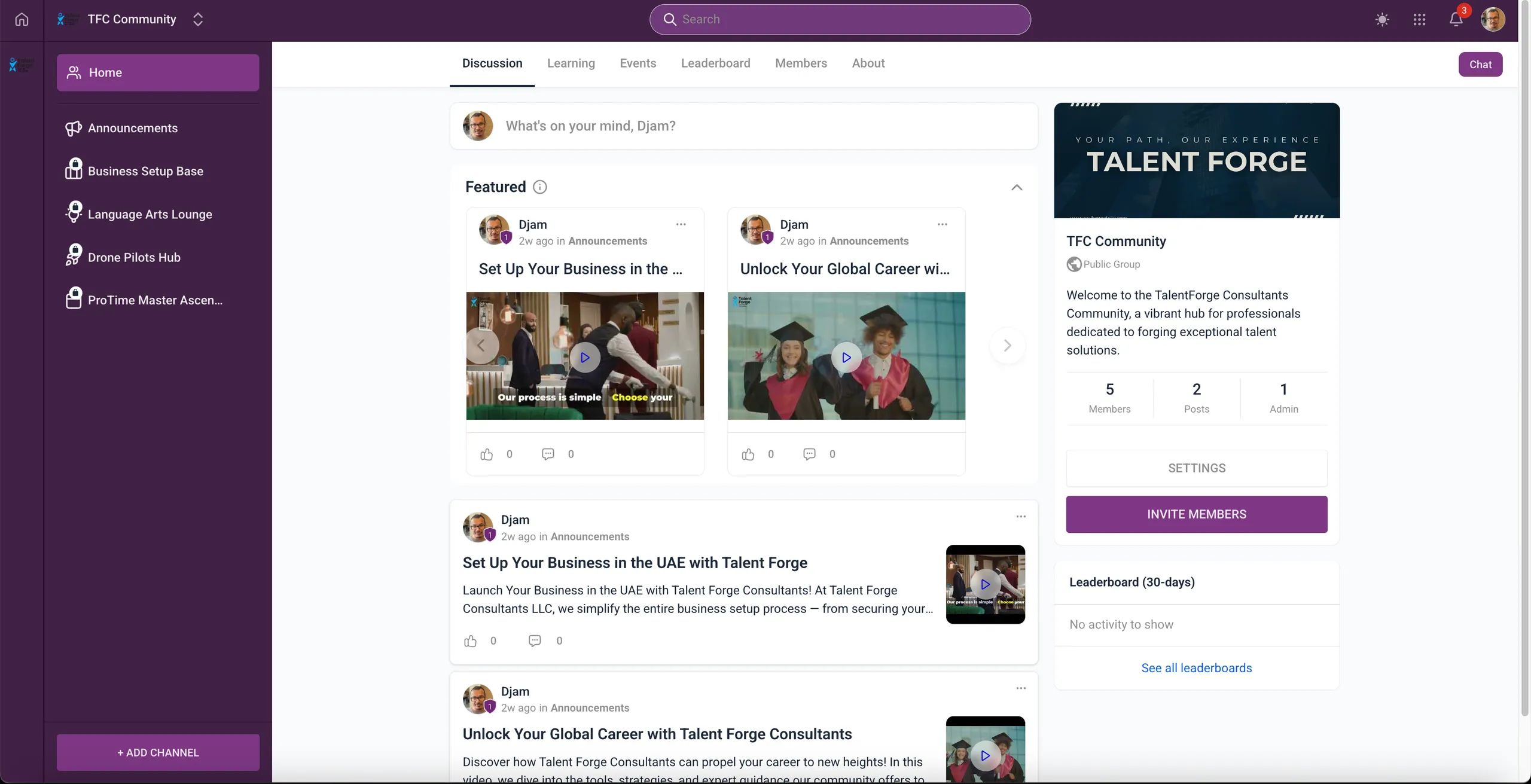Click the What's on your mind post field
The height and width of the screenshot is (784, 1531).
(x=743, y=126)
